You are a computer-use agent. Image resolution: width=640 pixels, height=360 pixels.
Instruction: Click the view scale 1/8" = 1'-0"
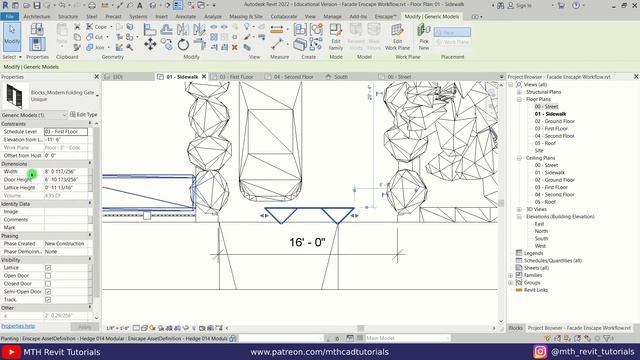(x=118, y=328)
